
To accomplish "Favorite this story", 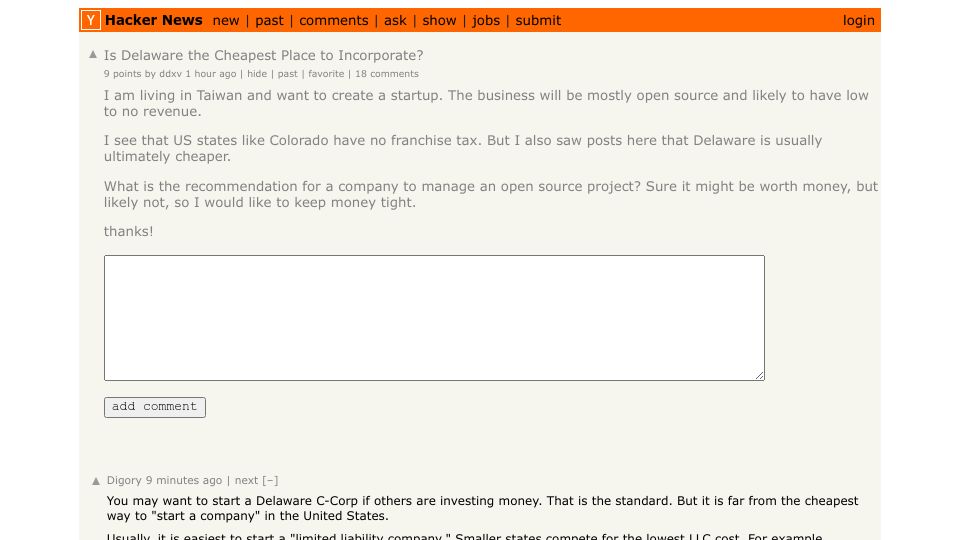I will tap(326, 74).
